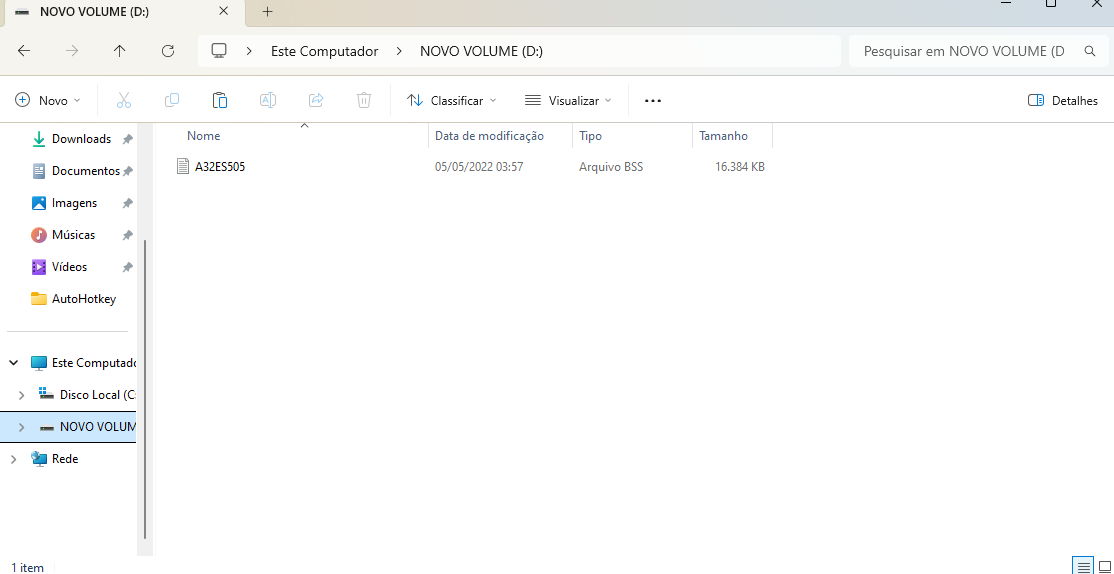Image resolution: width=1114 pixels, height=574 pixels.
Task: Click the Paste clipboard icon
Action: tap(220, 100)
